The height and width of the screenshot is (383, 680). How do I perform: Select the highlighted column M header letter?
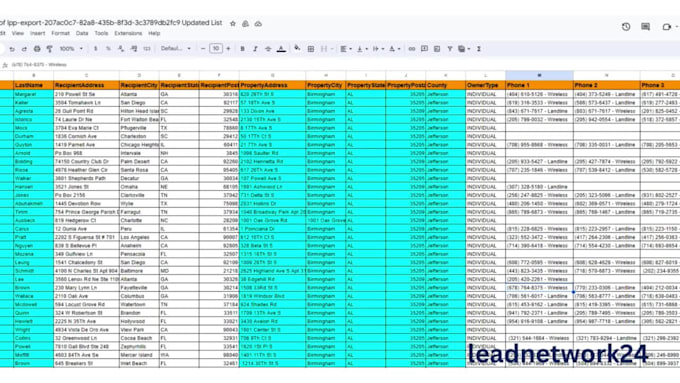[x=539, y=75]
